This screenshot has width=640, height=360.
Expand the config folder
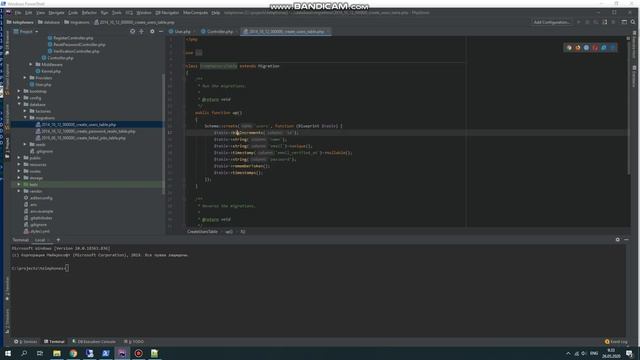tap(19, 98)
